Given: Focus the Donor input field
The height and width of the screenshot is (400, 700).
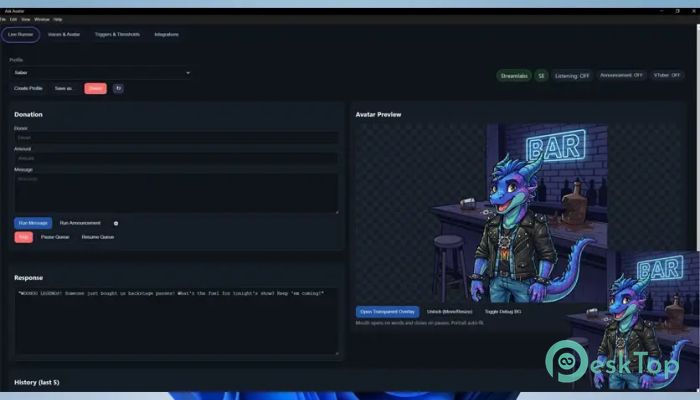Looking at the screenshot, I should point(176,138).
